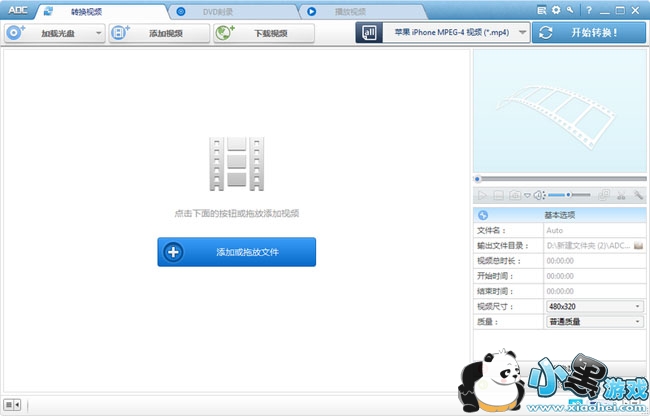650x416 pixels.
Task: Open the 视频尺寸 480x320 dropdown
Action: pos(594,307)
